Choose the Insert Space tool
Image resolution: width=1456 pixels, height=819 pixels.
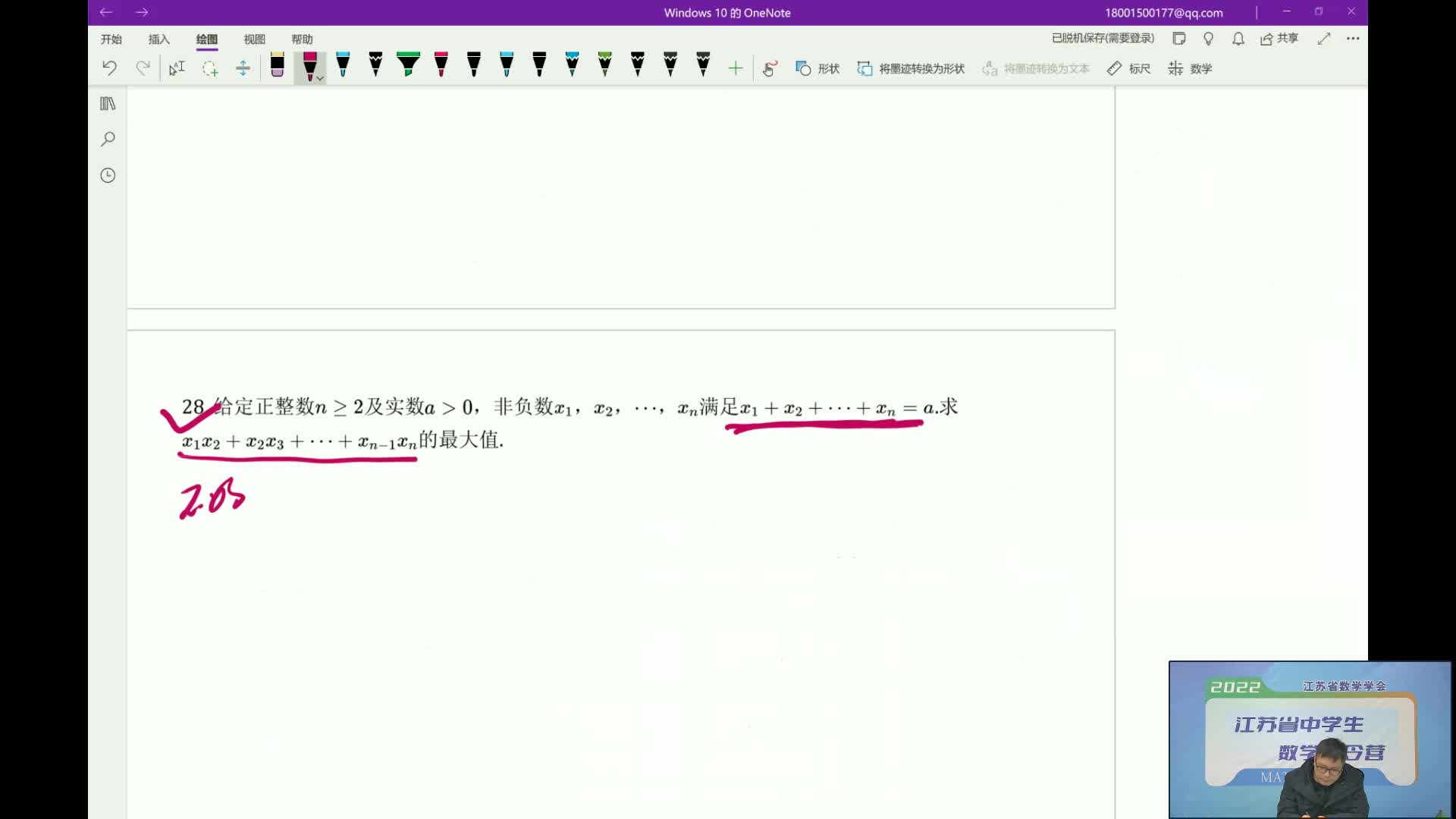click(243, 68)
